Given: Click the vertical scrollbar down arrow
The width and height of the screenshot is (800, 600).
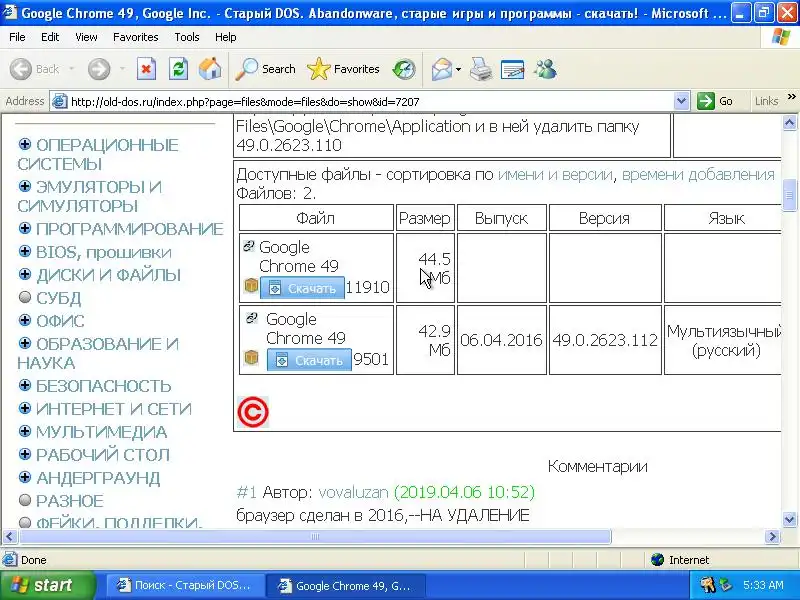Looking at the screenshot, I should (789, 520).
